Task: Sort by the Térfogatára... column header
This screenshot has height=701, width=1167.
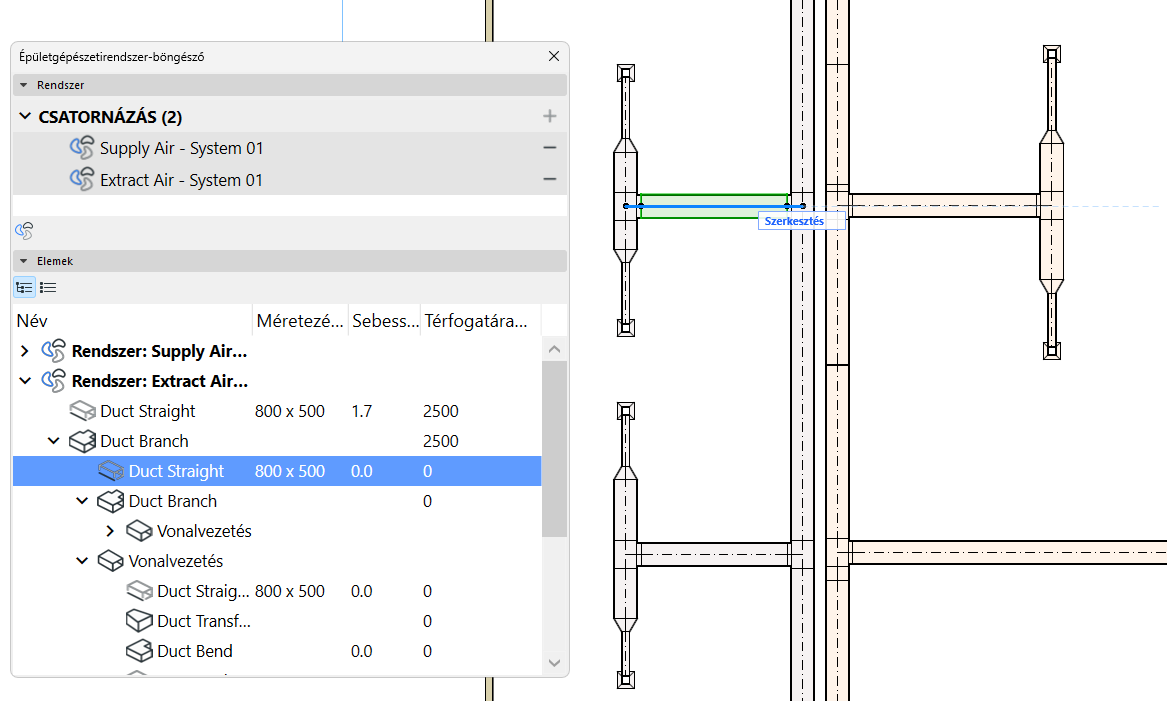Action: tap(481, 321)
